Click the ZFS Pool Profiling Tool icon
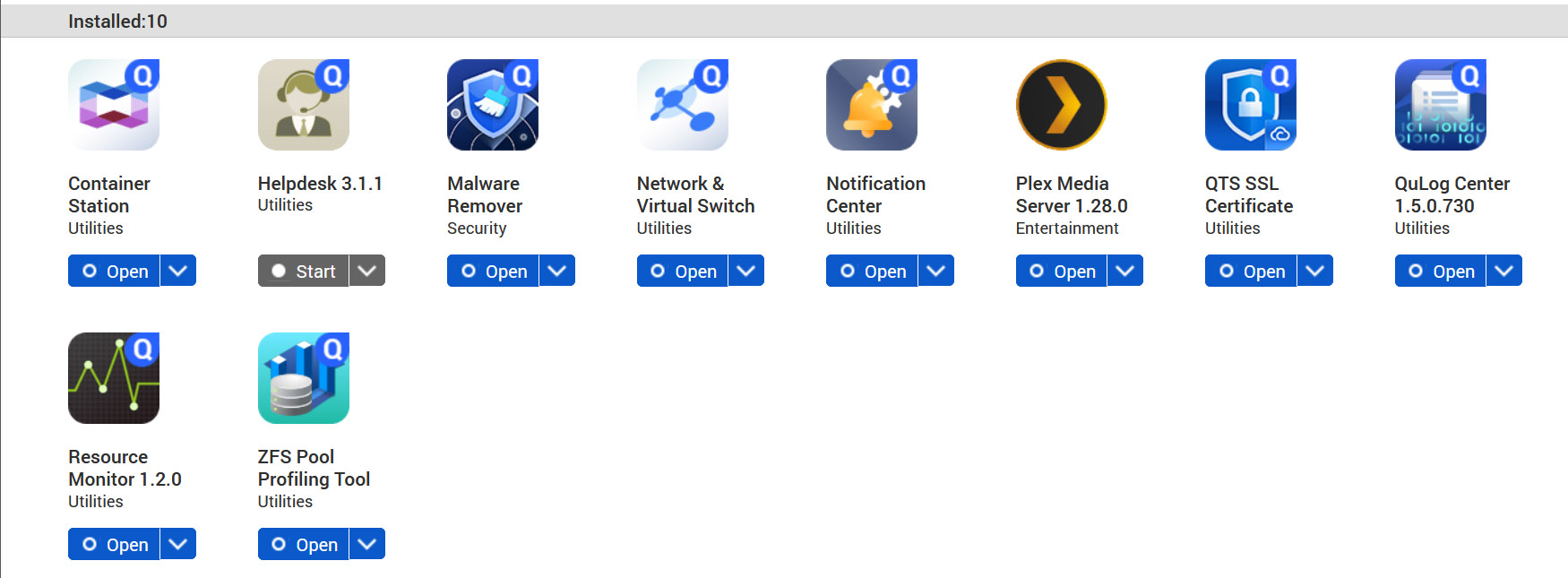 (x=304, y=378)
